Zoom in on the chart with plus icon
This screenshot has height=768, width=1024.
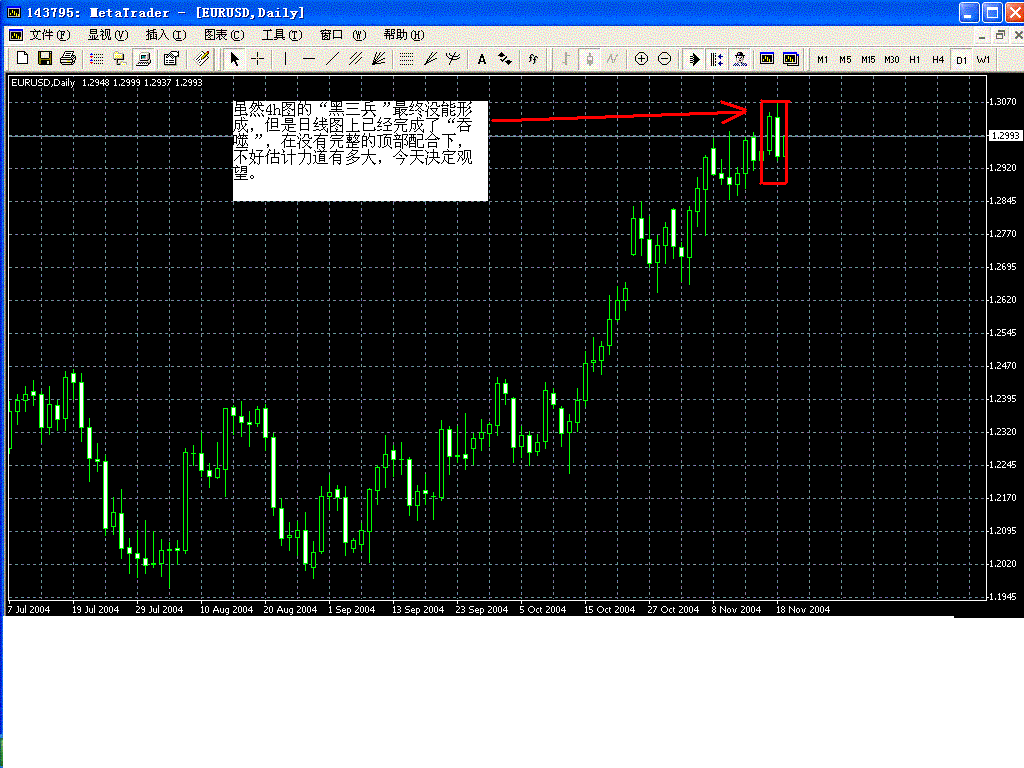click(641, 59)
